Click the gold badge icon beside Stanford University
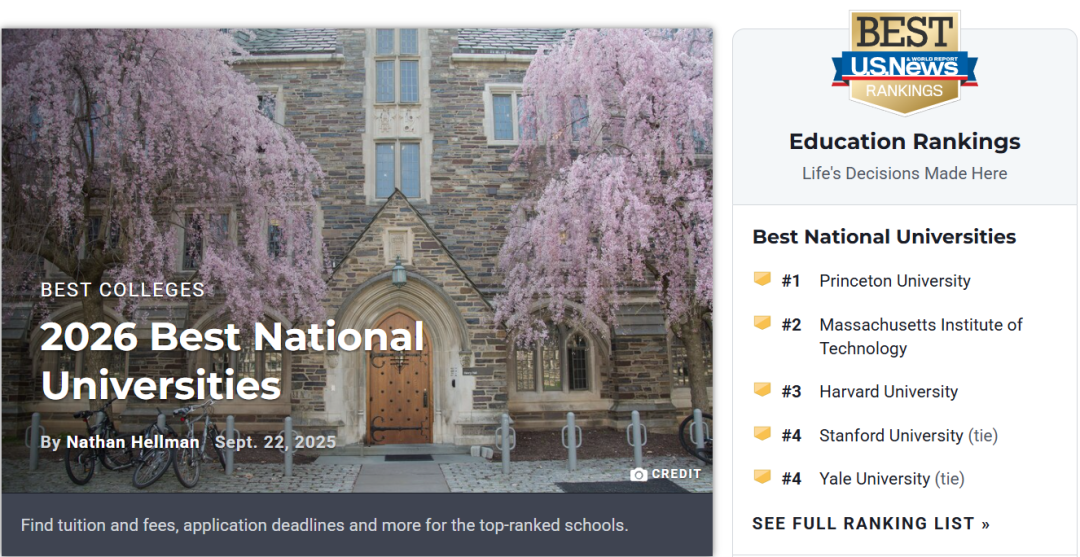 [762, 434]
